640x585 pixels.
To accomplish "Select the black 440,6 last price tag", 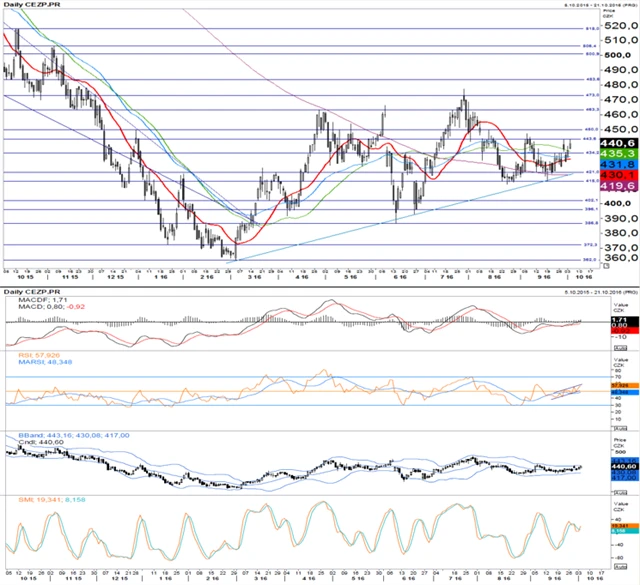I will (x=620, y=144).
